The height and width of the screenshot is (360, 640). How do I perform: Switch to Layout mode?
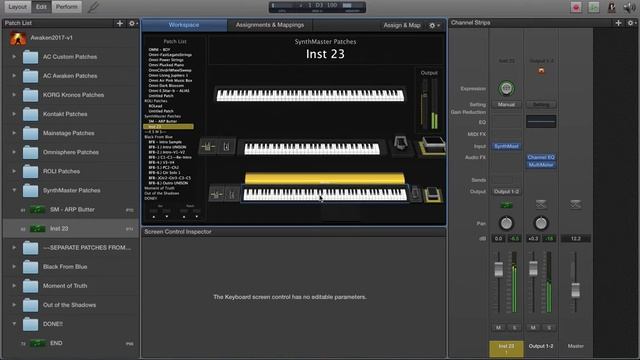coord(17,7)
